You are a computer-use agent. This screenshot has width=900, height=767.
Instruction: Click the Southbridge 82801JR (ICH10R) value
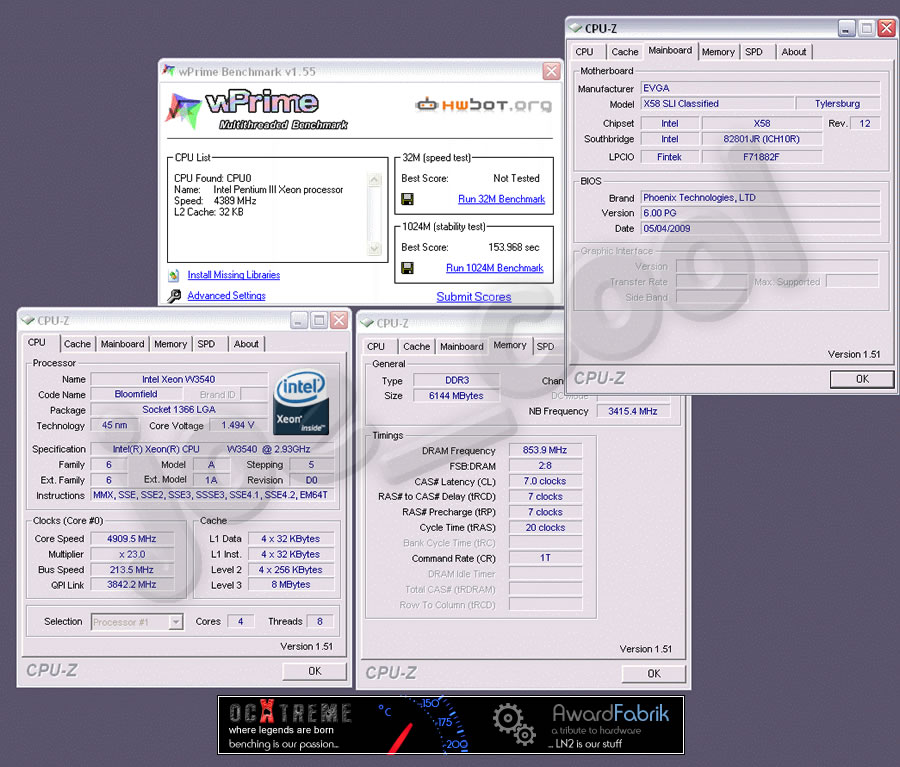point(761,139)
